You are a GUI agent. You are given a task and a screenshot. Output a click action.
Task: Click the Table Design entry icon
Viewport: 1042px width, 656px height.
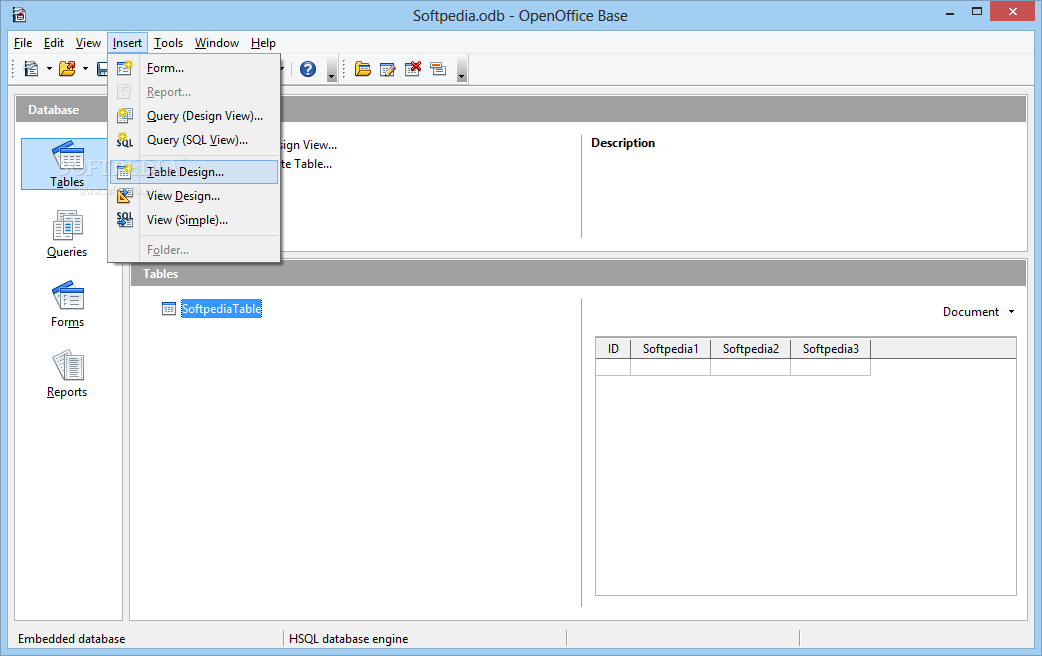[x=124, y=171]
